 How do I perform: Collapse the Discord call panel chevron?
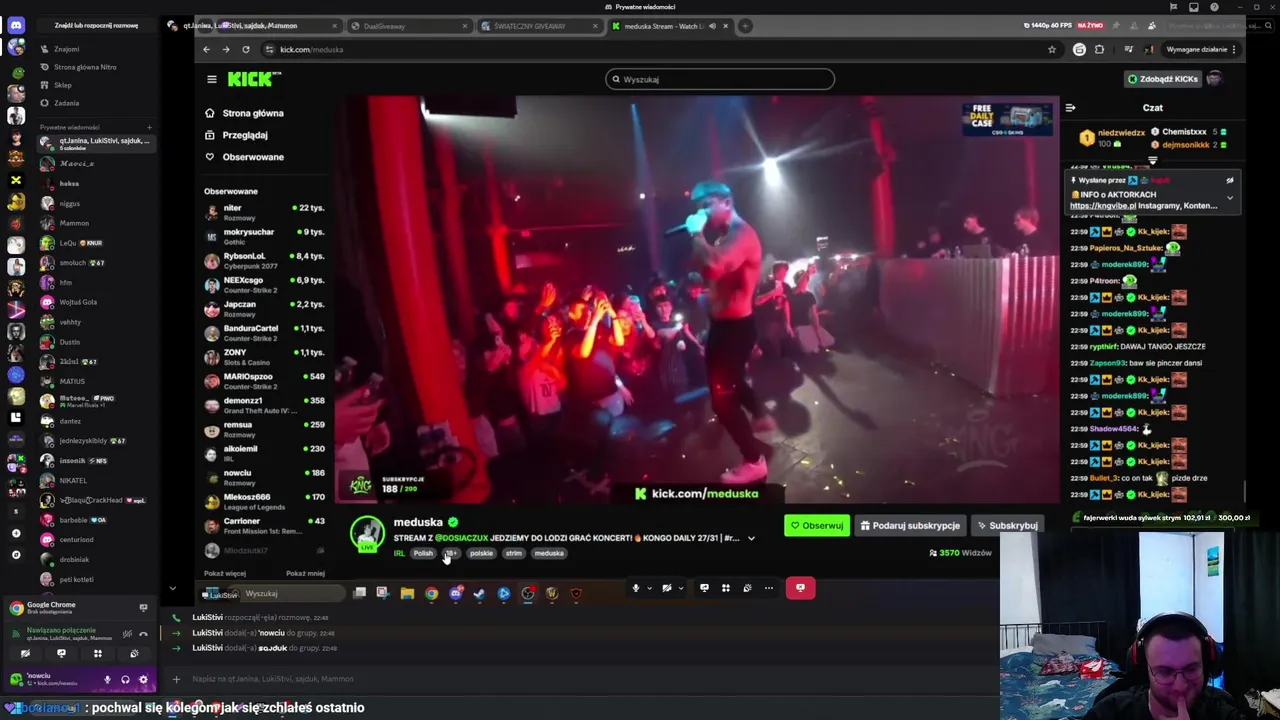pyautogui.click(x=172, y=589)
